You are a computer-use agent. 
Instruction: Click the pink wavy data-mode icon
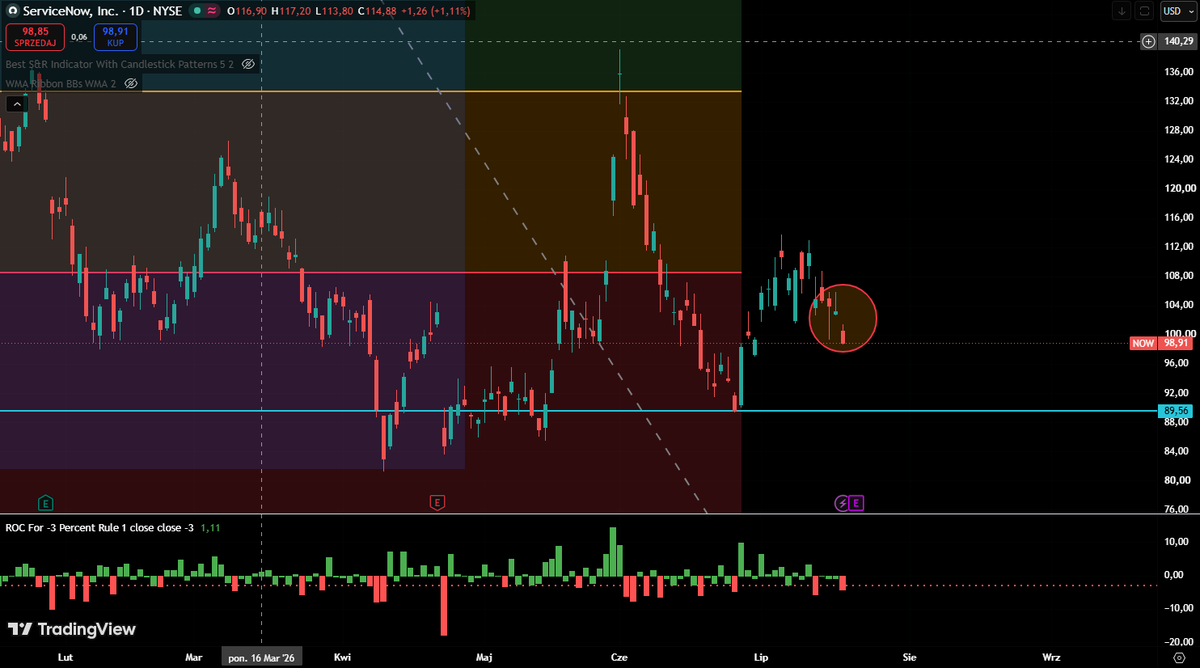pyautogui.click(x=213, y=10)
